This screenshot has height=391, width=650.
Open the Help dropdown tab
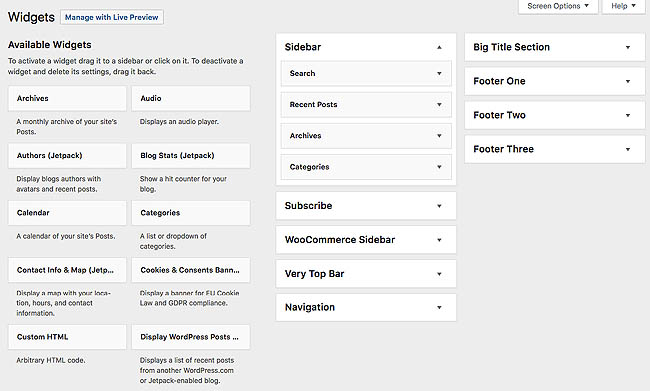623,6
